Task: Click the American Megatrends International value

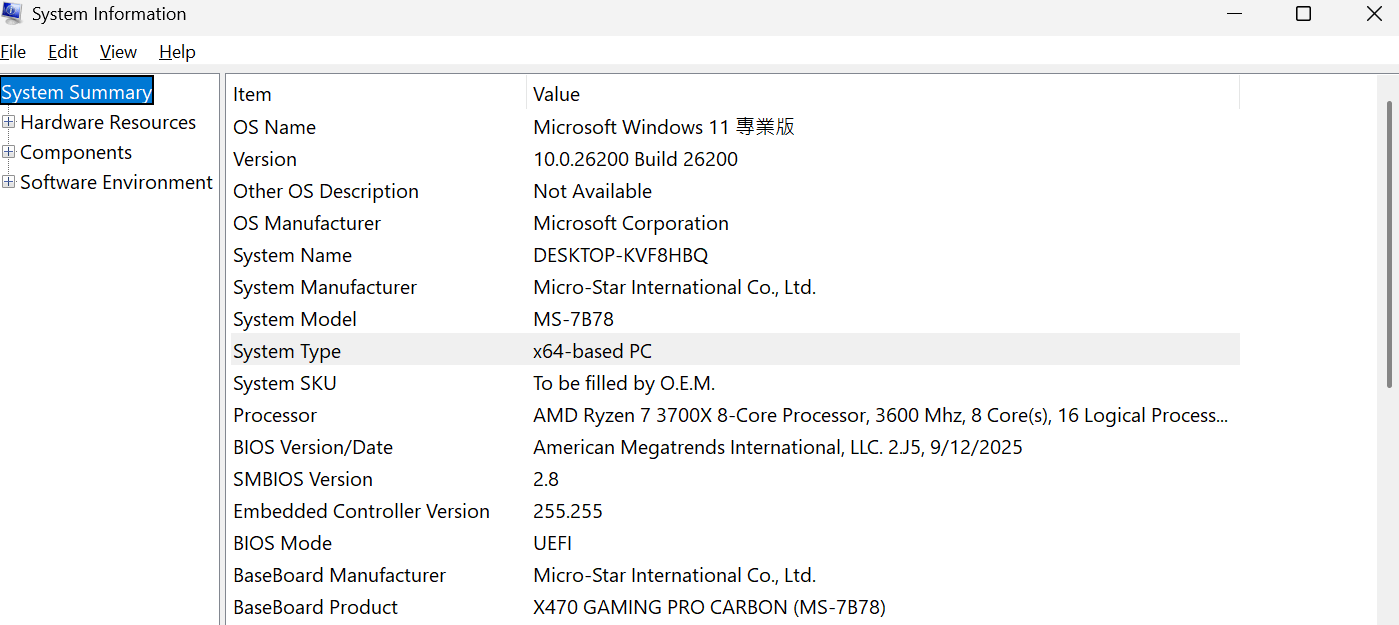Action: pyautogui.click(x=778, y=447)
